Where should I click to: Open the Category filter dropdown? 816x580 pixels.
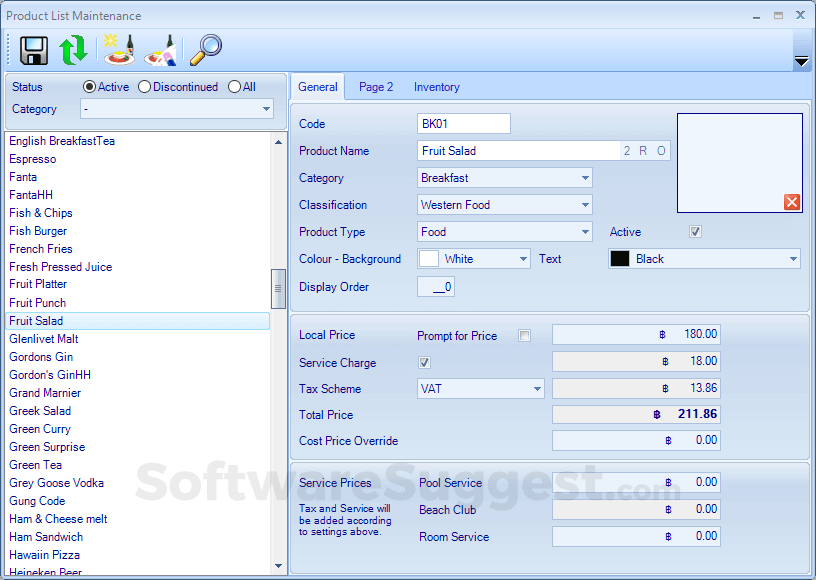(177, 109)
